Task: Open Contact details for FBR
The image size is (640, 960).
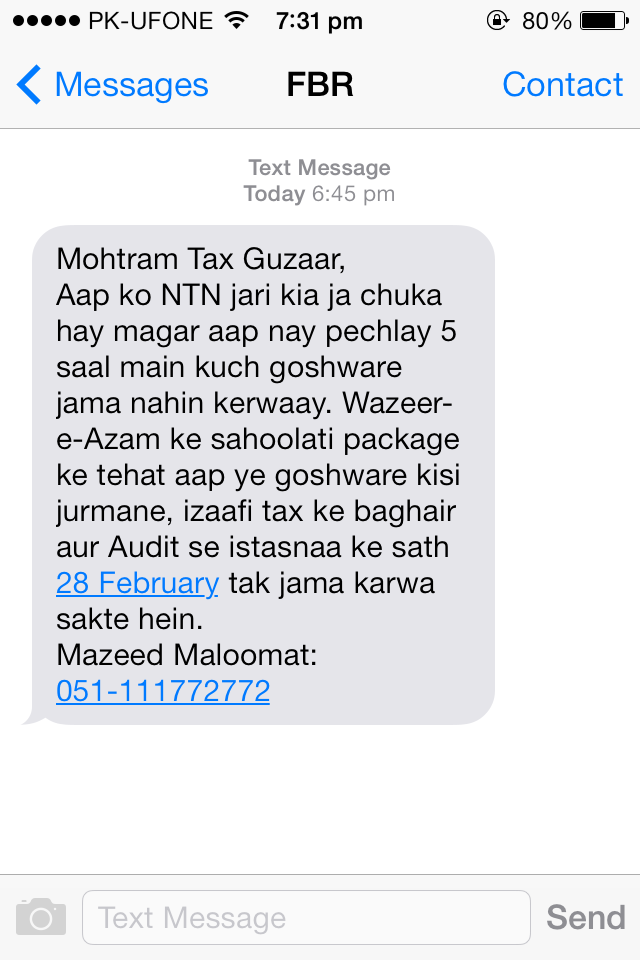Action: pos(562,84)
